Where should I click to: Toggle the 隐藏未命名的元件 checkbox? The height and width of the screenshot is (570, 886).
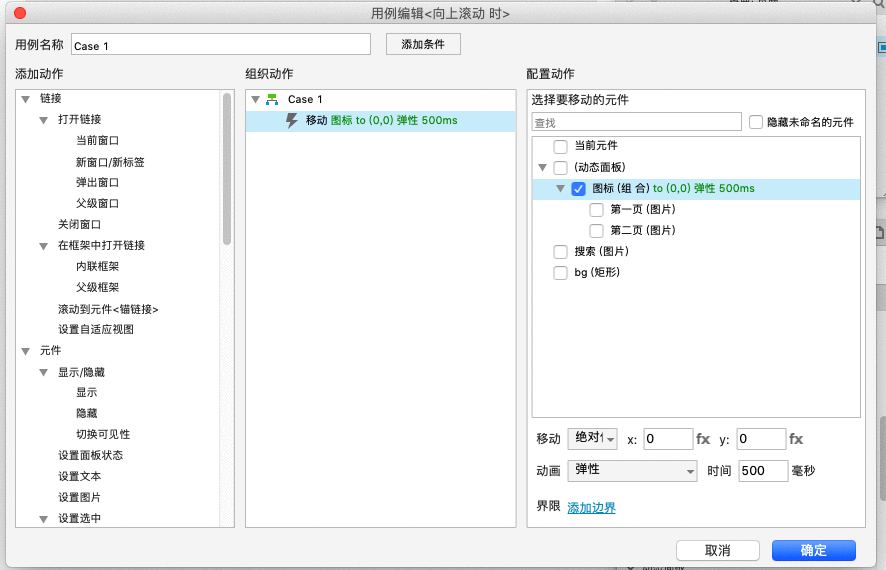[x=755, y=122]
